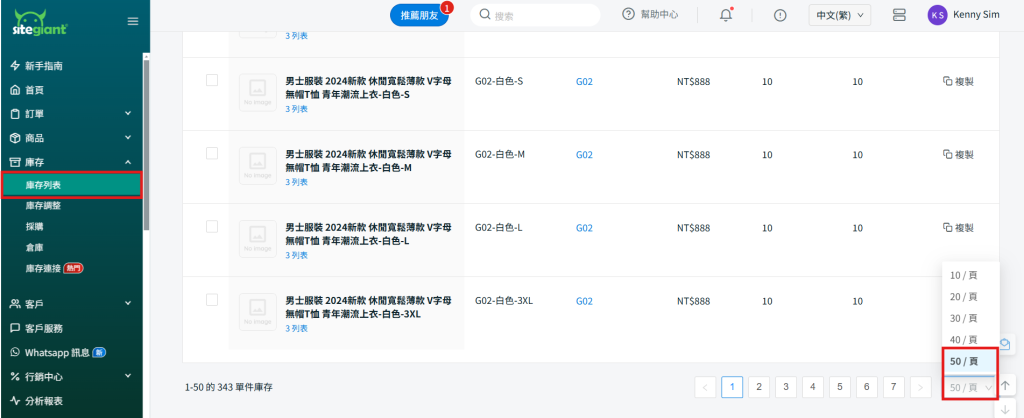
Task: Open G02 link in 白色-3XL row
Action: pos(584,301)
